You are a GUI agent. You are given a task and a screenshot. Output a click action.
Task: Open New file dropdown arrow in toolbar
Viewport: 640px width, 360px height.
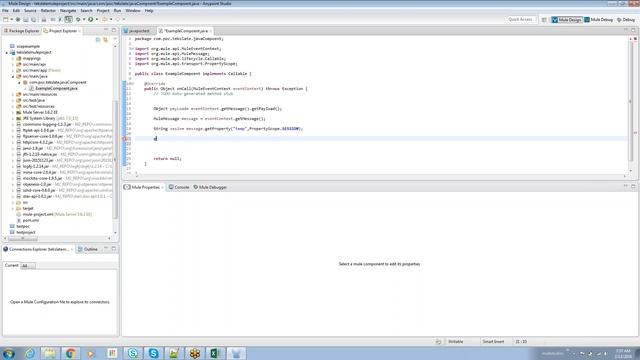[x=11, y=19]
